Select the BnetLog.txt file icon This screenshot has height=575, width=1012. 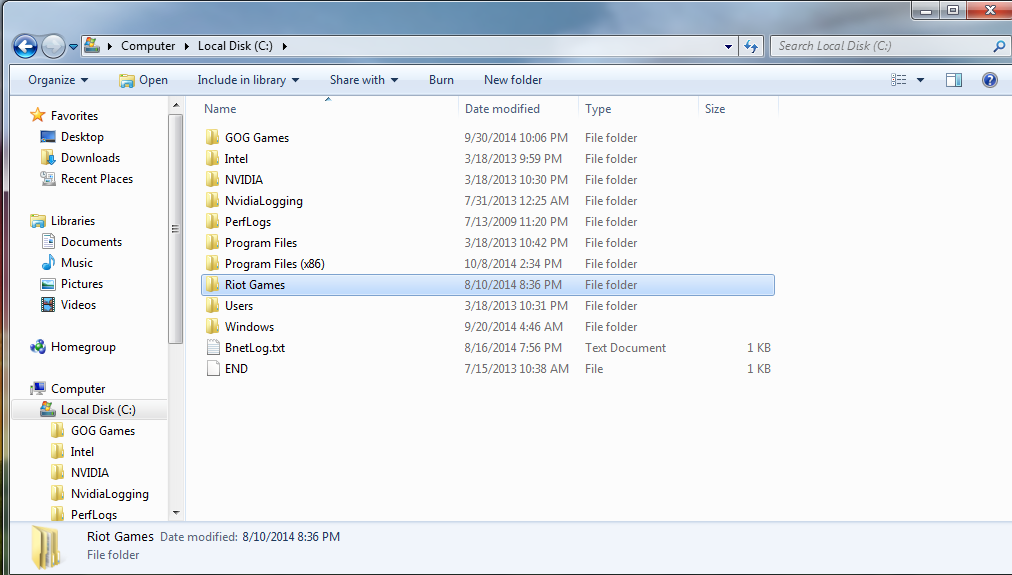click(213, 347)
